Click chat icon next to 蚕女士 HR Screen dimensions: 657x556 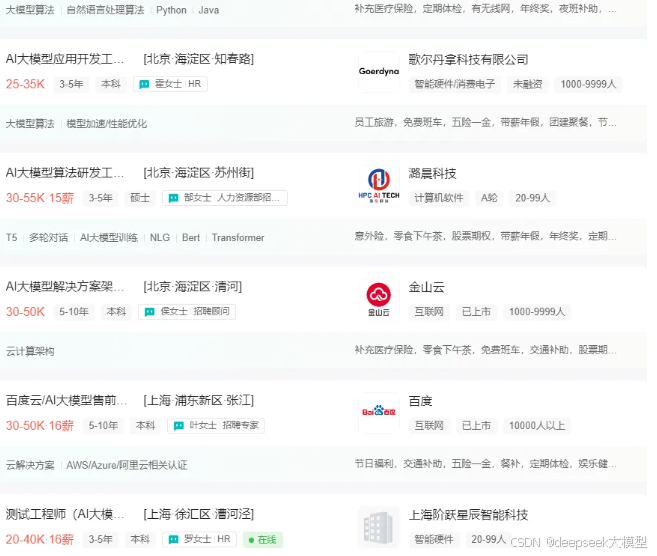(144, 84)
